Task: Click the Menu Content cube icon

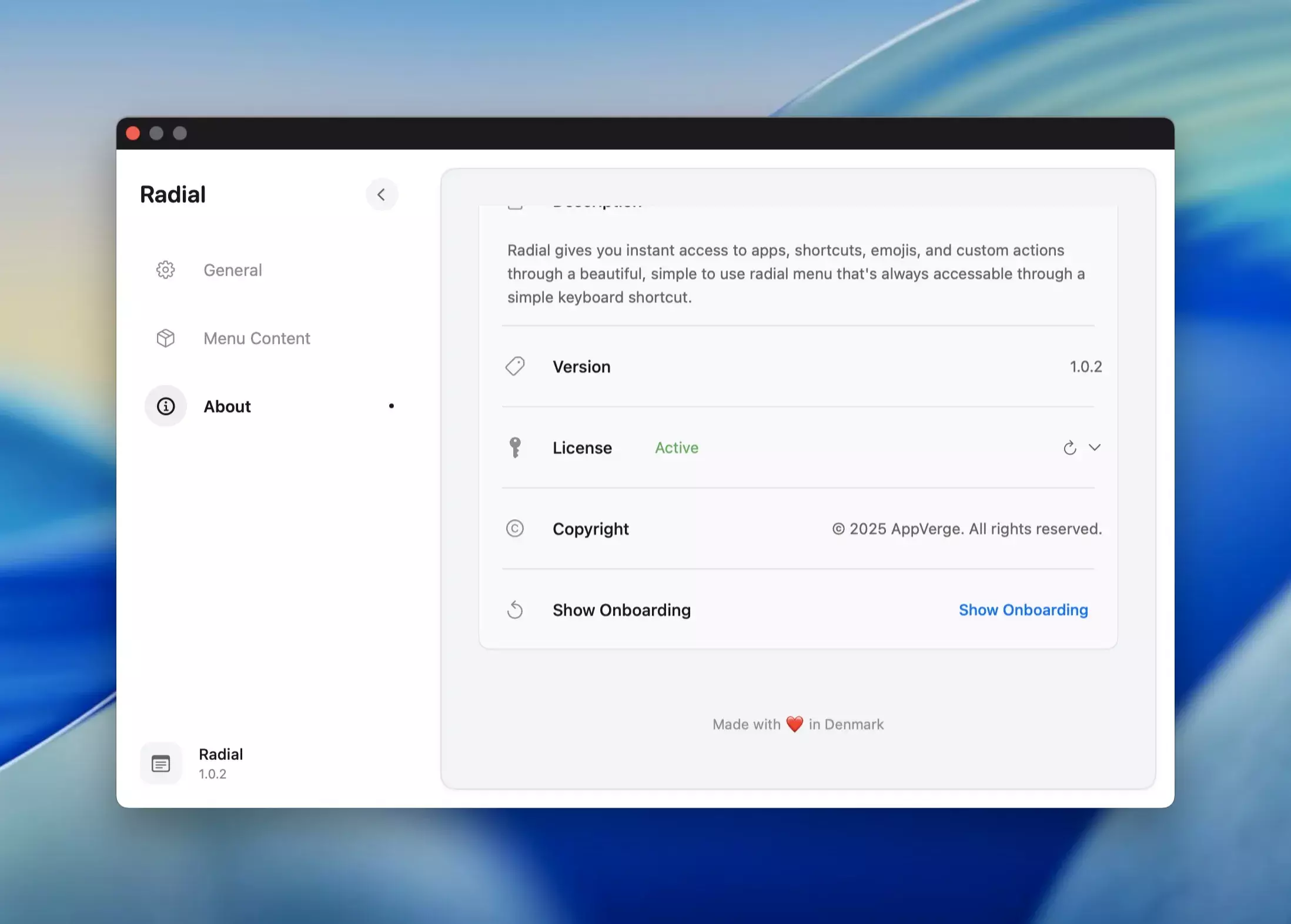Action: click(x=165, y=338)
